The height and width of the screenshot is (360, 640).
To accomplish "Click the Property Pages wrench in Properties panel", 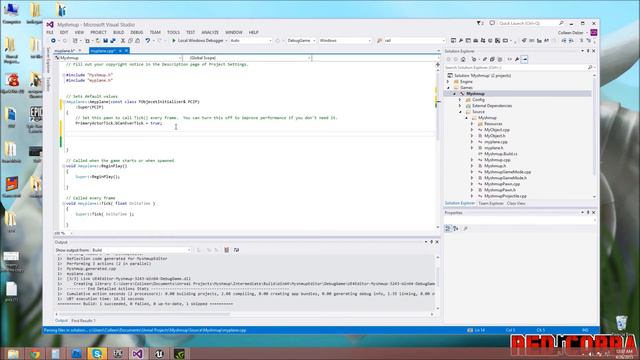I will (465, 229).
